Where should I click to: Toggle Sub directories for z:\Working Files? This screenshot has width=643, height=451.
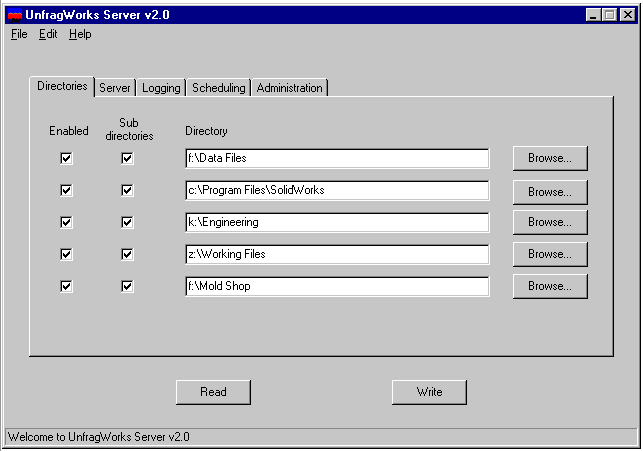tap(127, 254)
